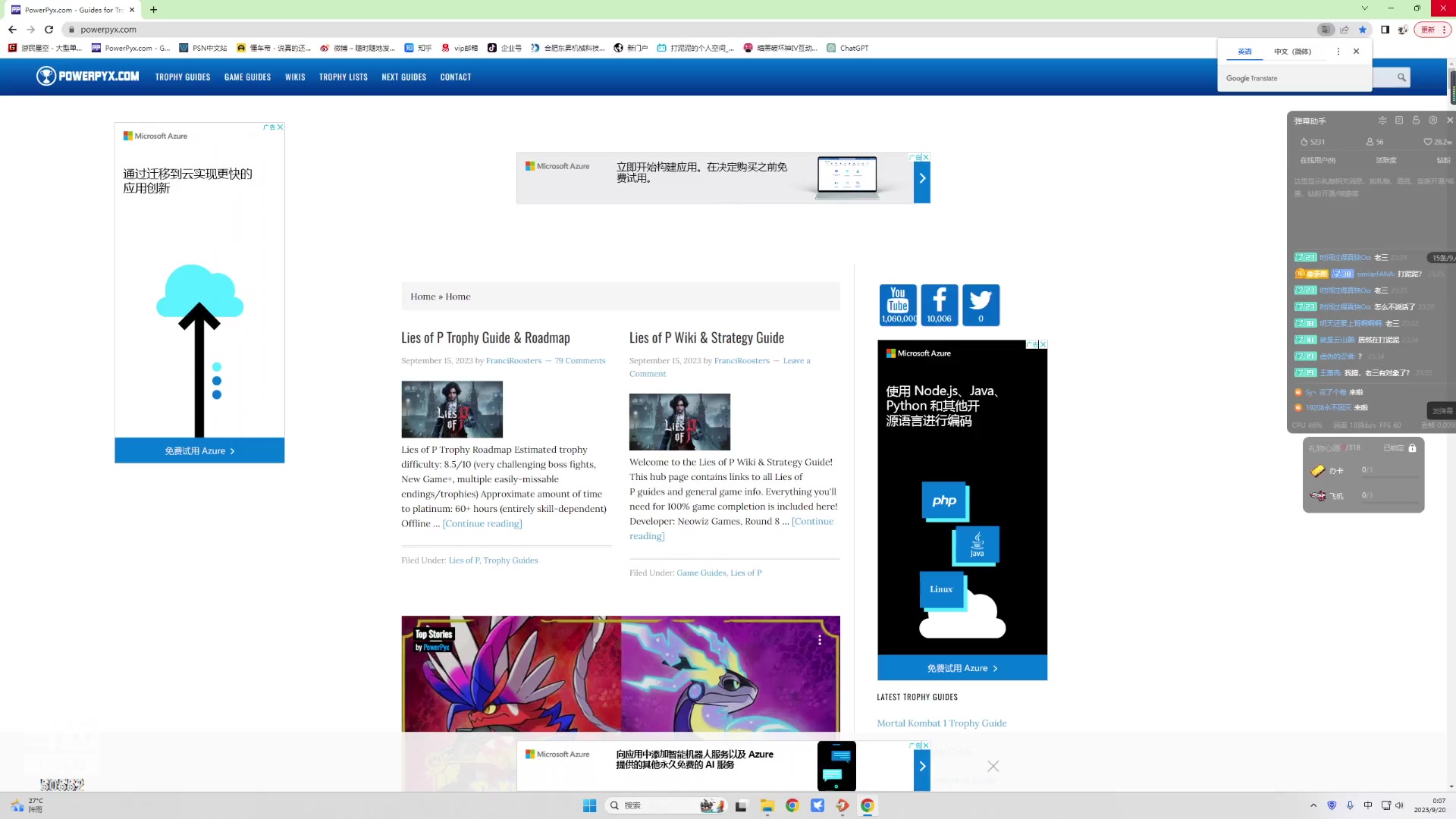Open the Twitter social button

point(981,305)
